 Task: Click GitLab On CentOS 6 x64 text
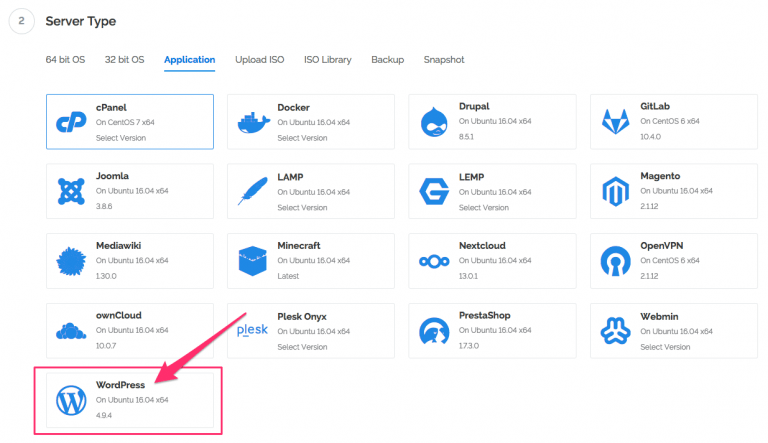pyautogui.click(x=670, y=121)
